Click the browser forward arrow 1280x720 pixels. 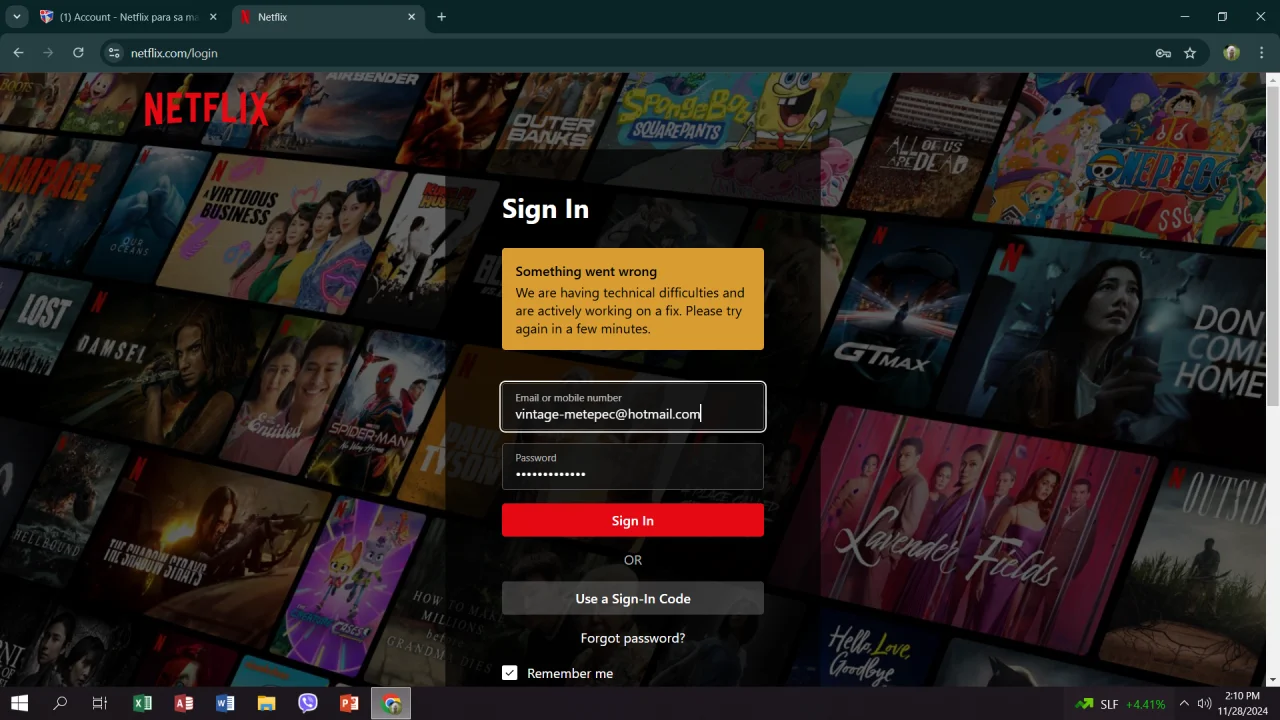(48, 53)
